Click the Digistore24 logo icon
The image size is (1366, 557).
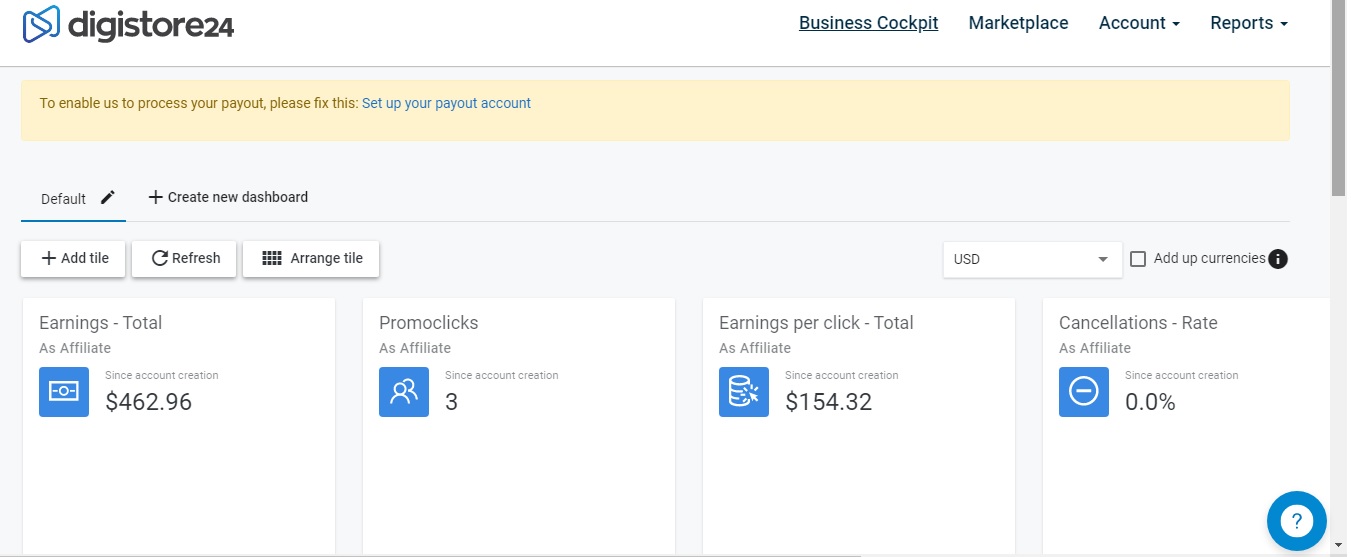point(42,24)
